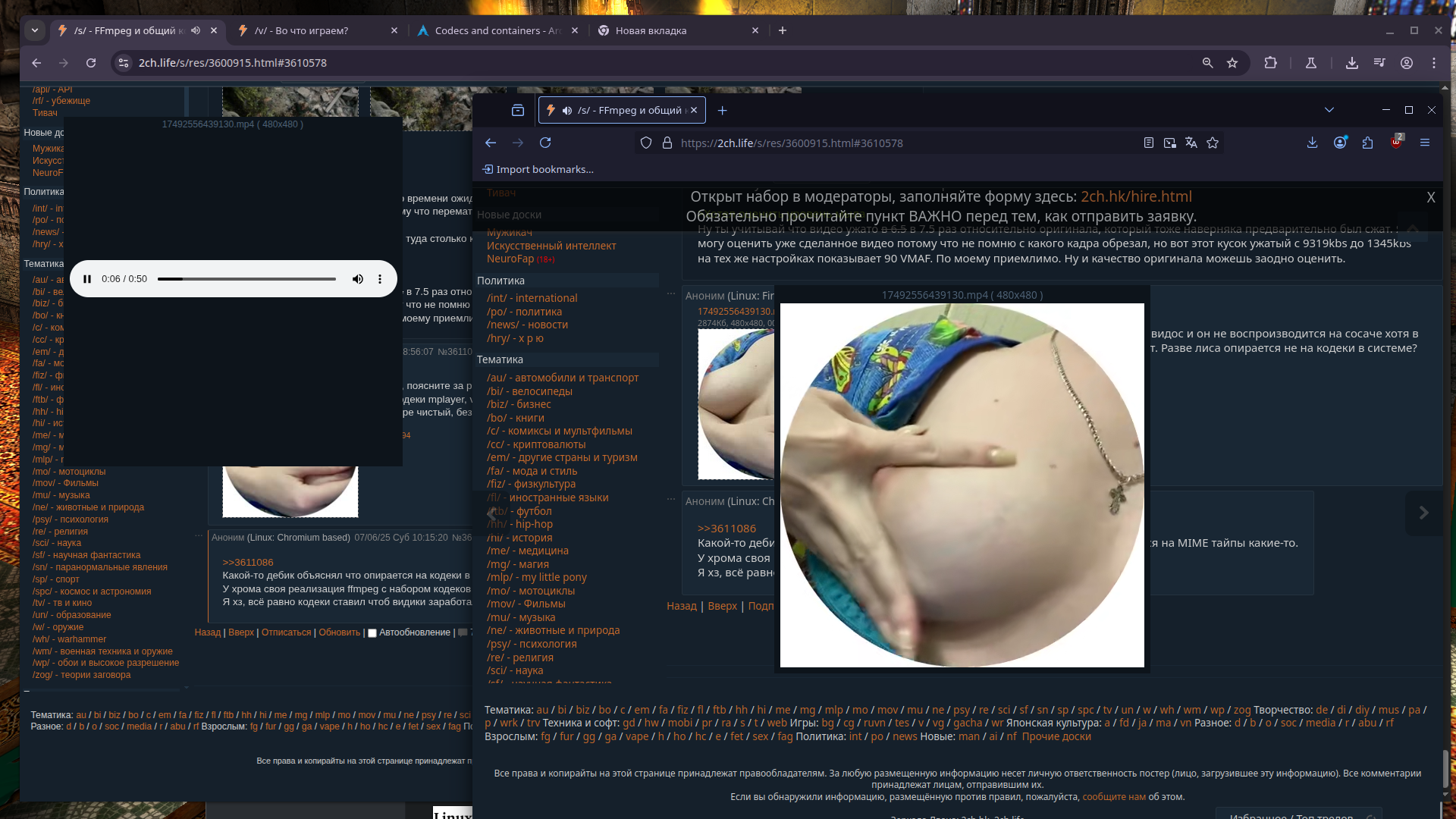Dismiss the moderator announcement banner X

pos(1430,197)
